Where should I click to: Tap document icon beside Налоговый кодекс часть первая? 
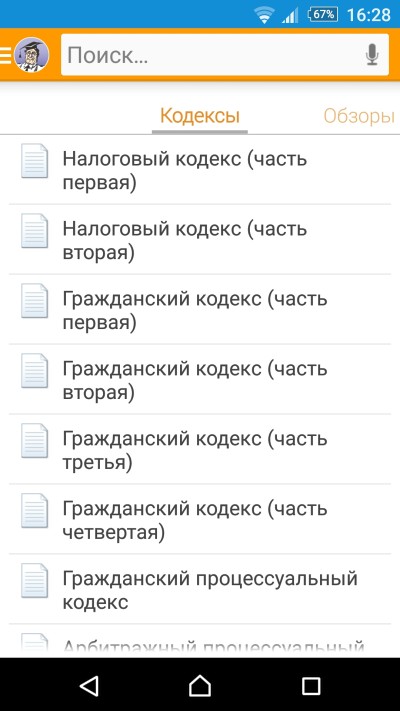click(34, 161)
